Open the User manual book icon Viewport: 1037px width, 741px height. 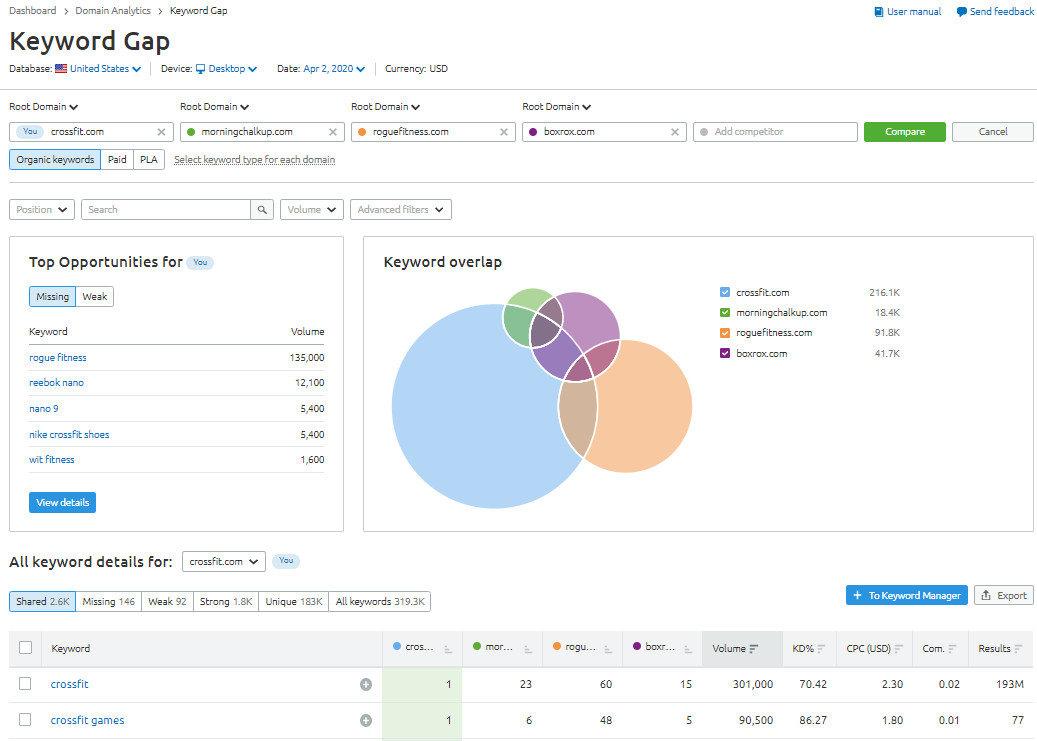tap(879, 12)
